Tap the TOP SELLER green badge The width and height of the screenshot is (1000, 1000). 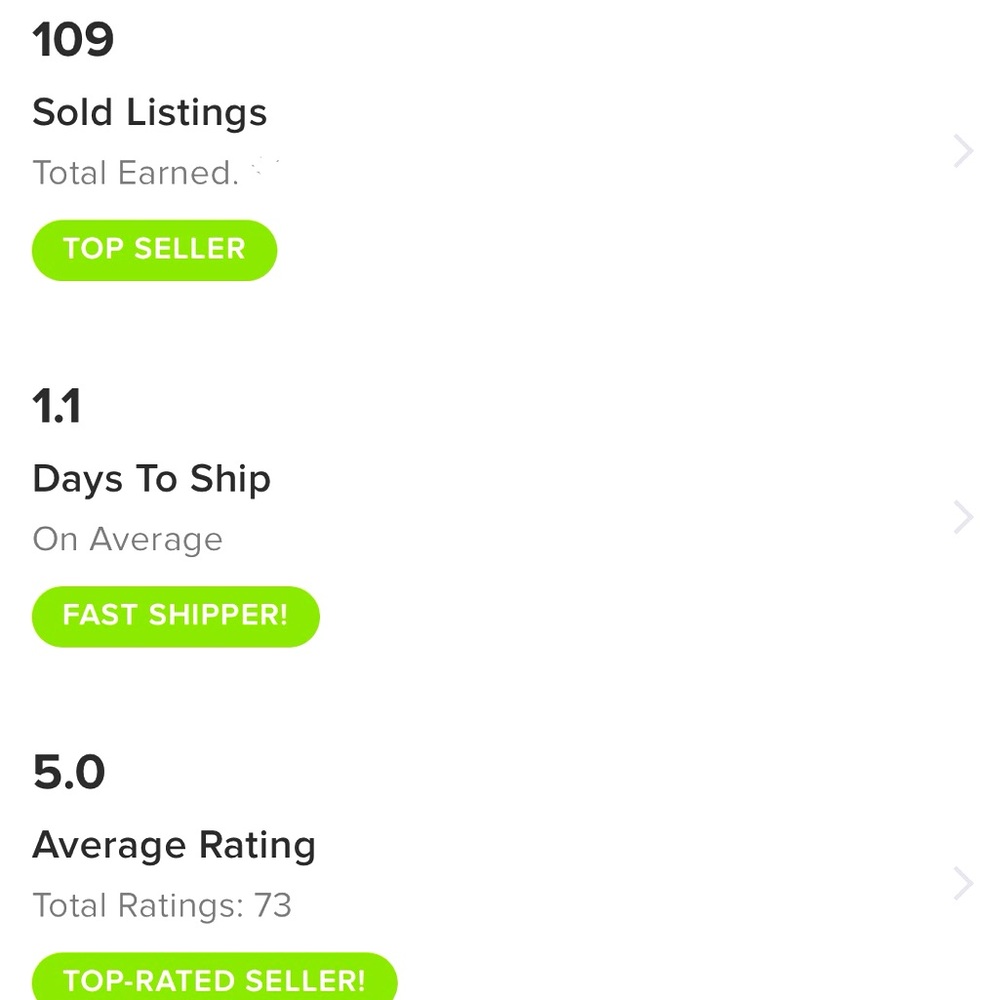[x=154, y=249]
